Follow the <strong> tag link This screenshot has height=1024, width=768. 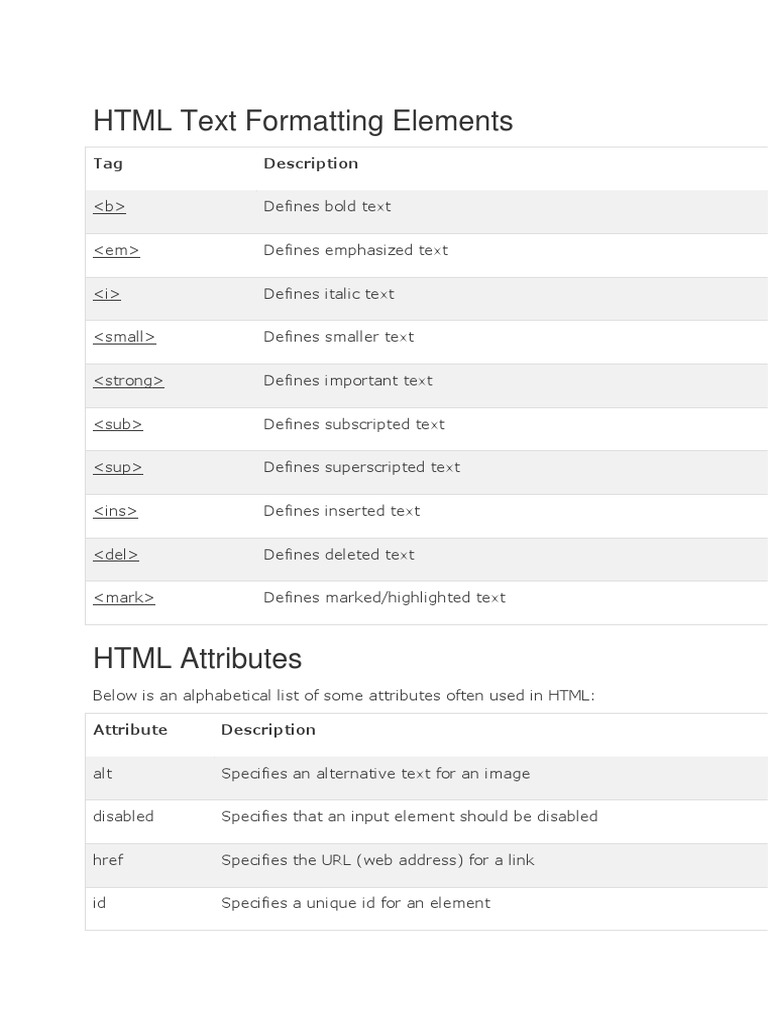(x=128, y=381)
